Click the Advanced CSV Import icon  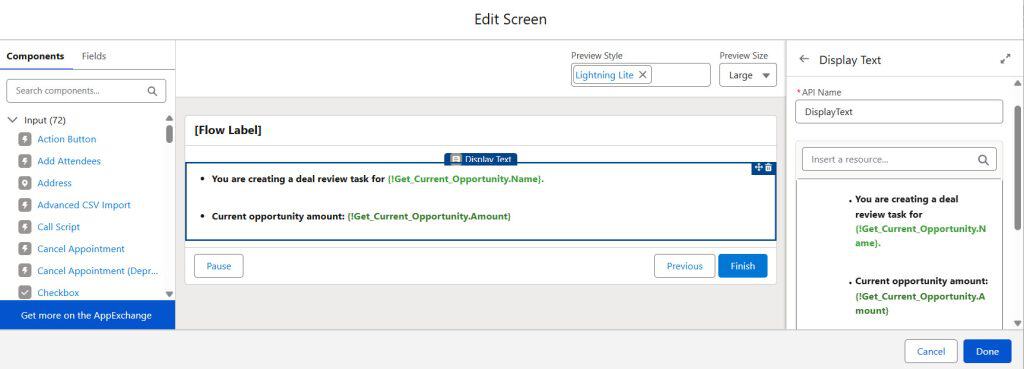pos(25,205)
